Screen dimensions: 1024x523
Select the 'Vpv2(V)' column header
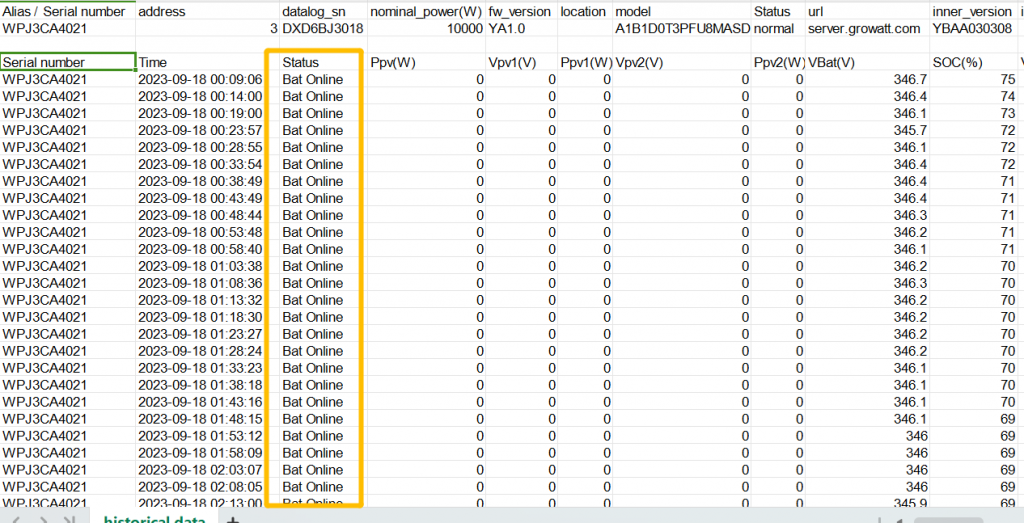(682, 63)
